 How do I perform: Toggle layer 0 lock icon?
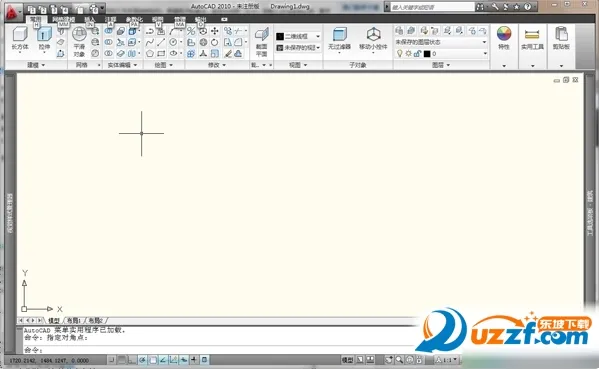[417, 53]
